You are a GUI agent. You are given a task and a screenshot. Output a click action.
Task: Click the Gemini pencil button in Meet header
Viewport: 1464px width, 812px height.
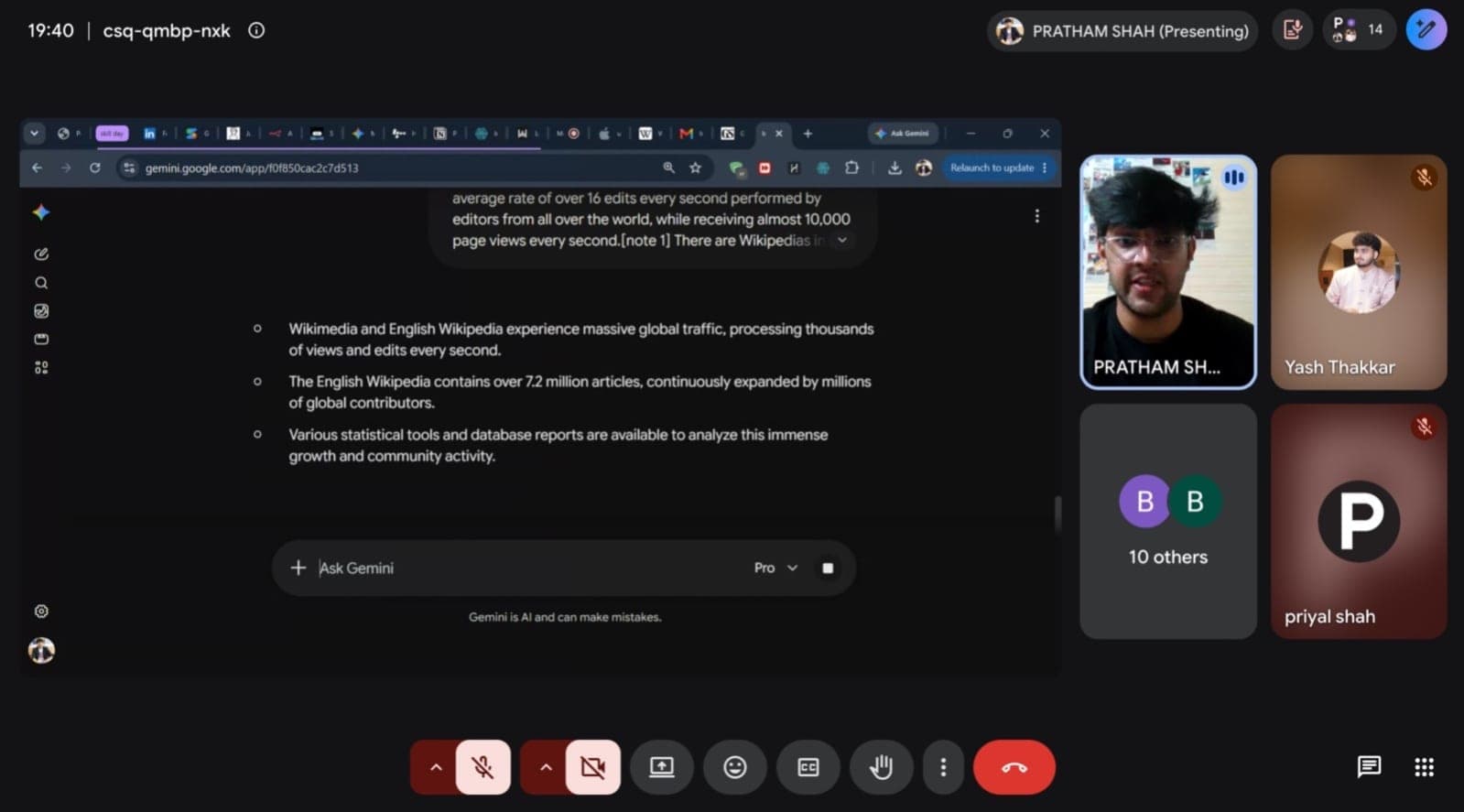[x=1426, y=30]
